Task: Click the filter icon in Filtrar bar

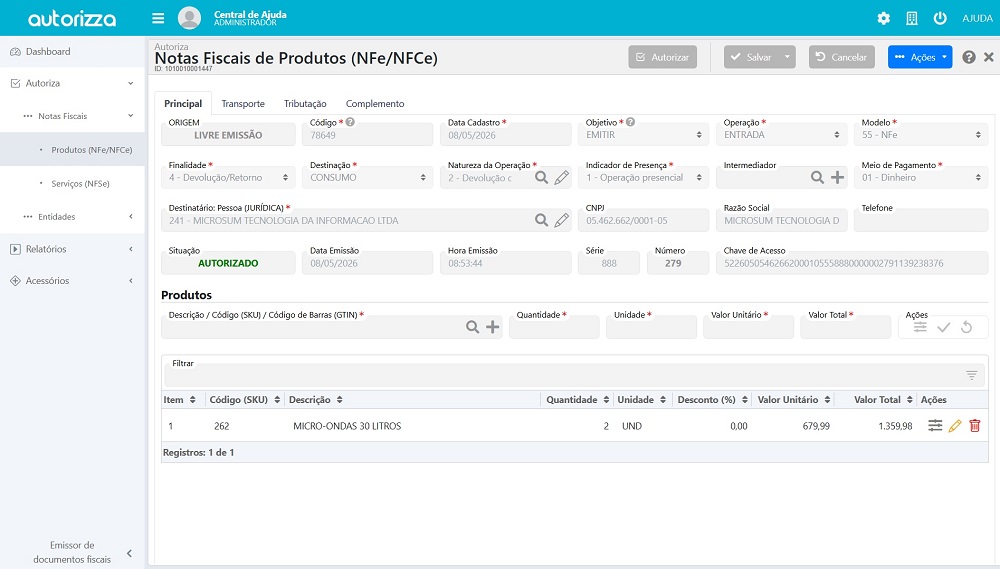Action: (971, 375)
